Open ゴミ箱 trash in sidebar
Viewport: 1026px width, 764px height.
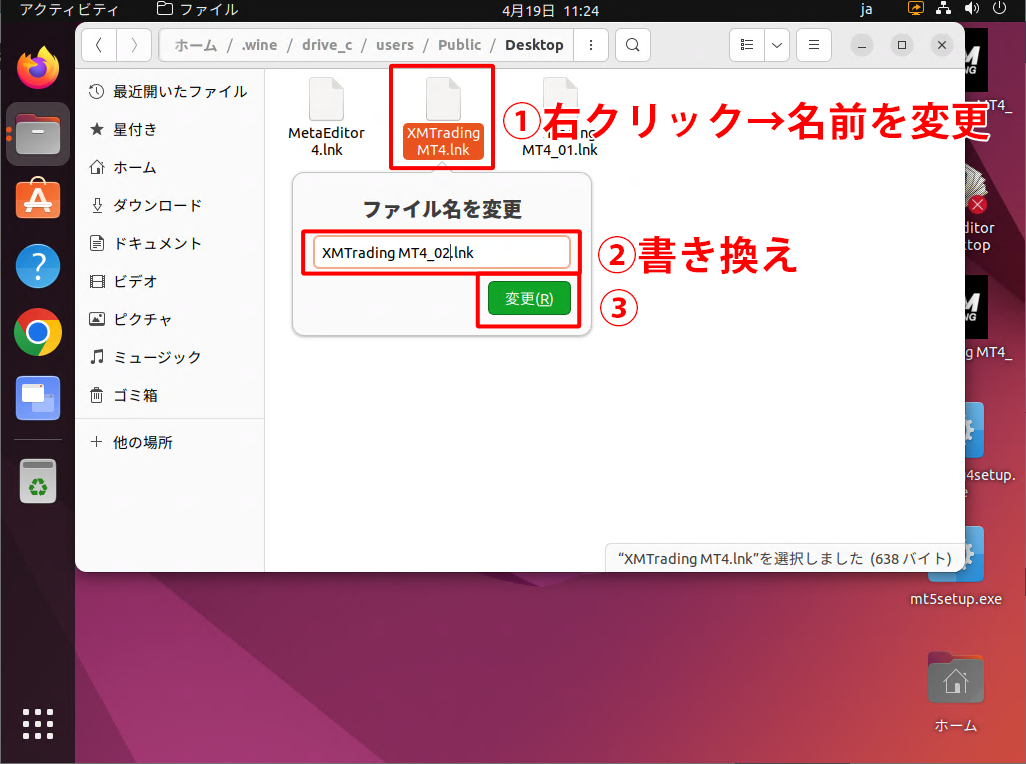(x=135, y=396)
